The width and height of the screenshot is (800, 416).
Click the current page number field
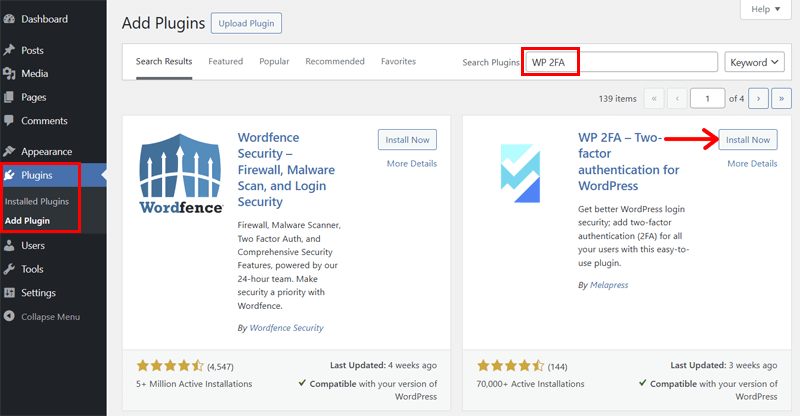pos(707,99)
